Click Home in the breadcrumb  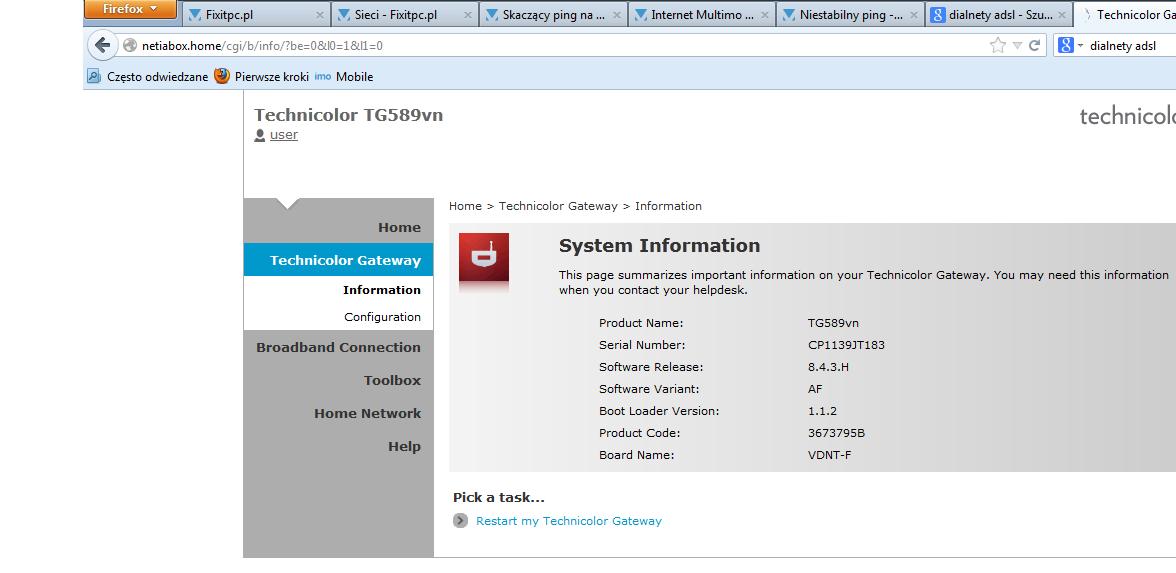465,206
